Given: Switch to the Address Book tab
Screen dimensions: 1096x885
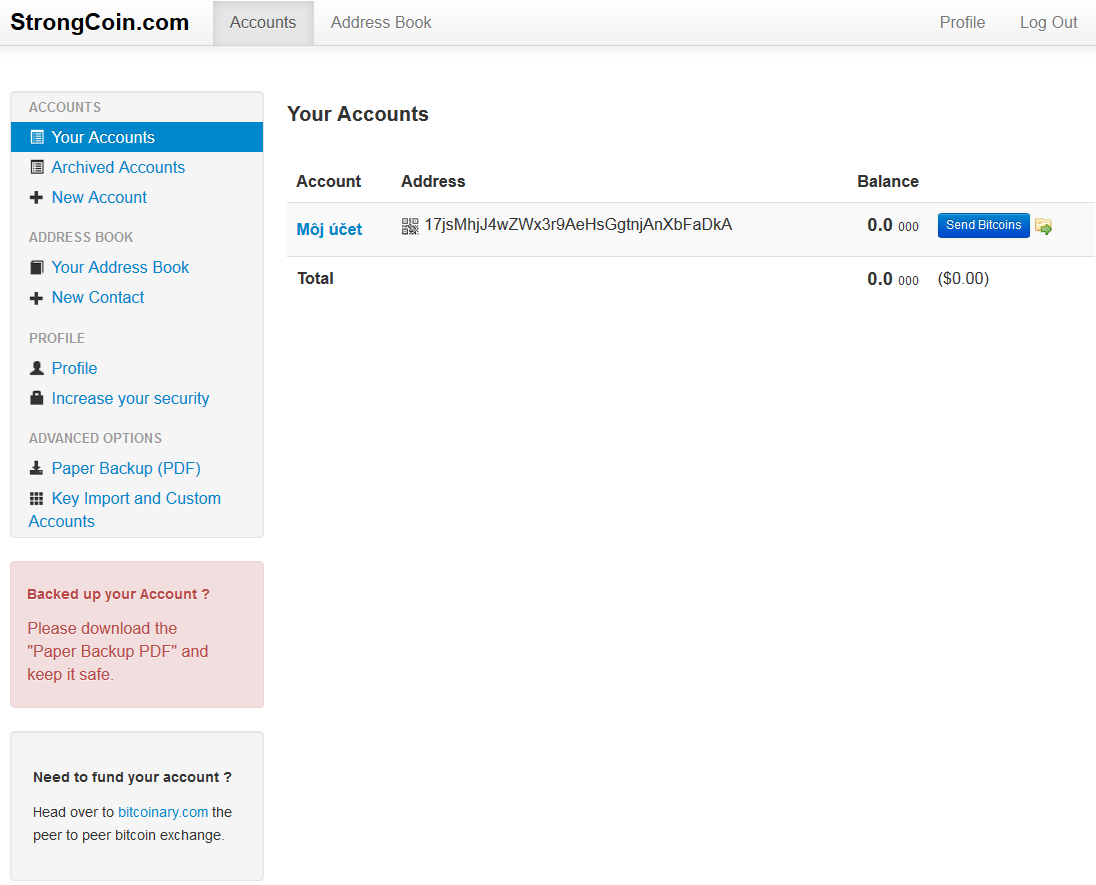Looking at the screenshot, I should pos(381,22).
